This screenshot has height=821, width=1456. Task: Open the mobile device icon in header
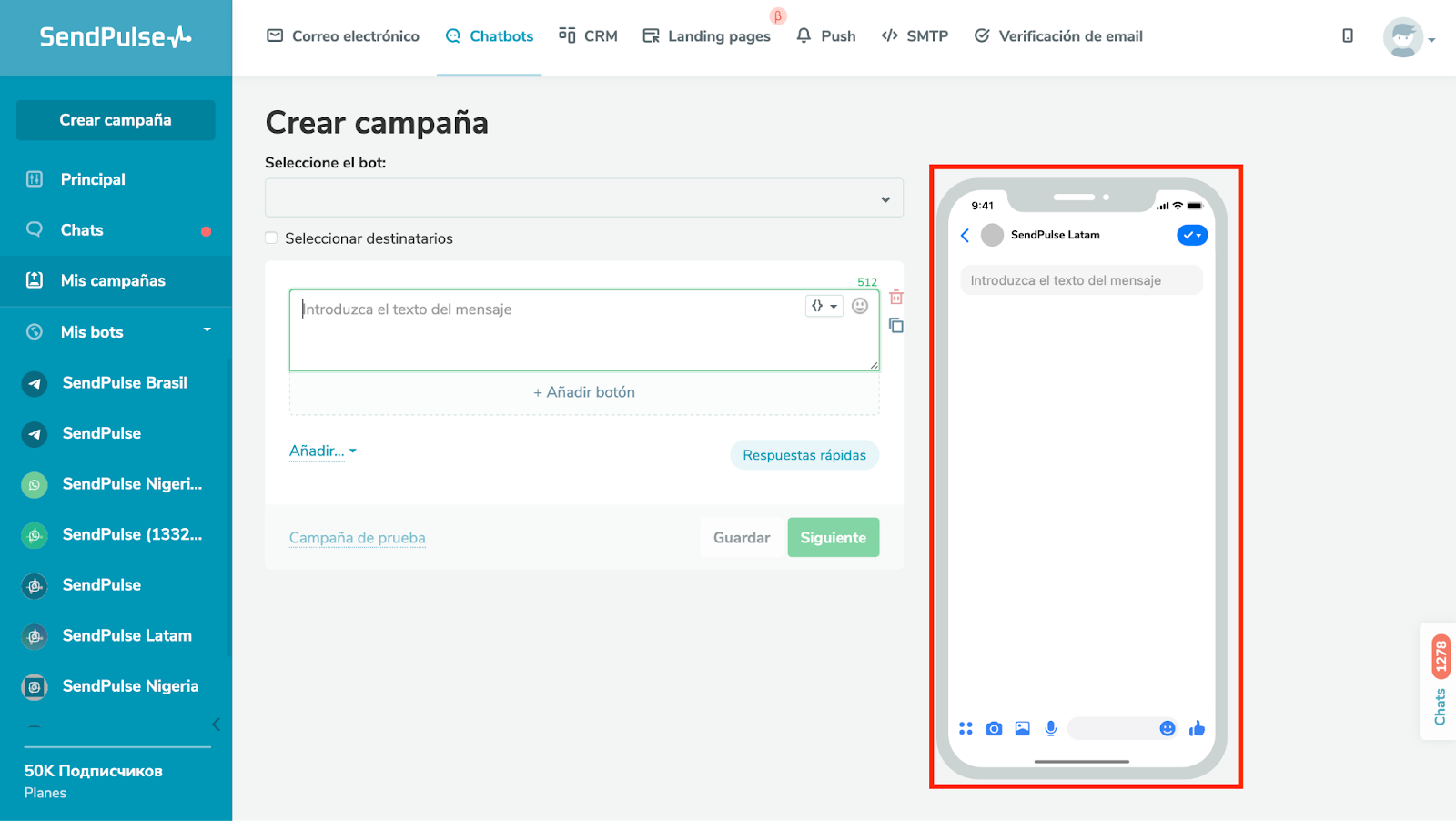1348,36
